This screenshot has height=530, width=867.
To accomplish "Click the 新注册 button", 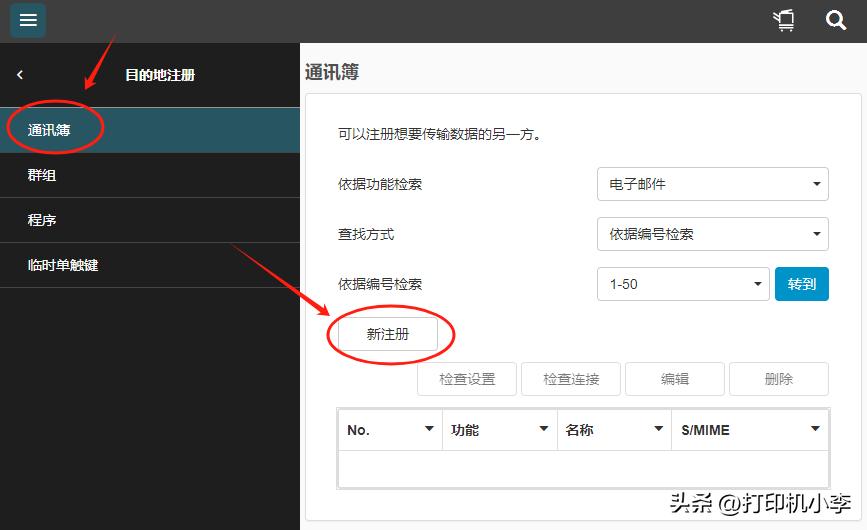I will [x=388, y=334].
